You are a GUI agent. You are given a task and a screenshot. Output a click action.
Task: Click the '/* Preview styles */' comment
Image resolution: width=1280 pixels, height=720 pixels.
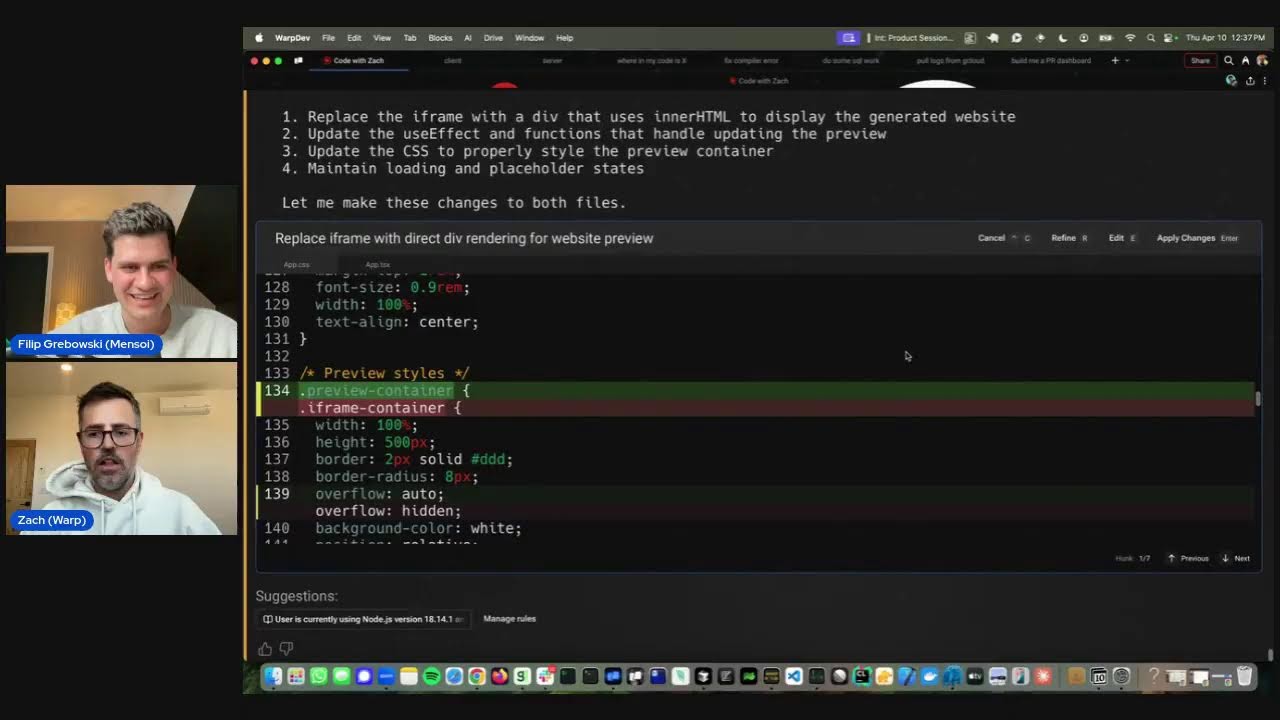pyautogui.click(x=384, y=374)
